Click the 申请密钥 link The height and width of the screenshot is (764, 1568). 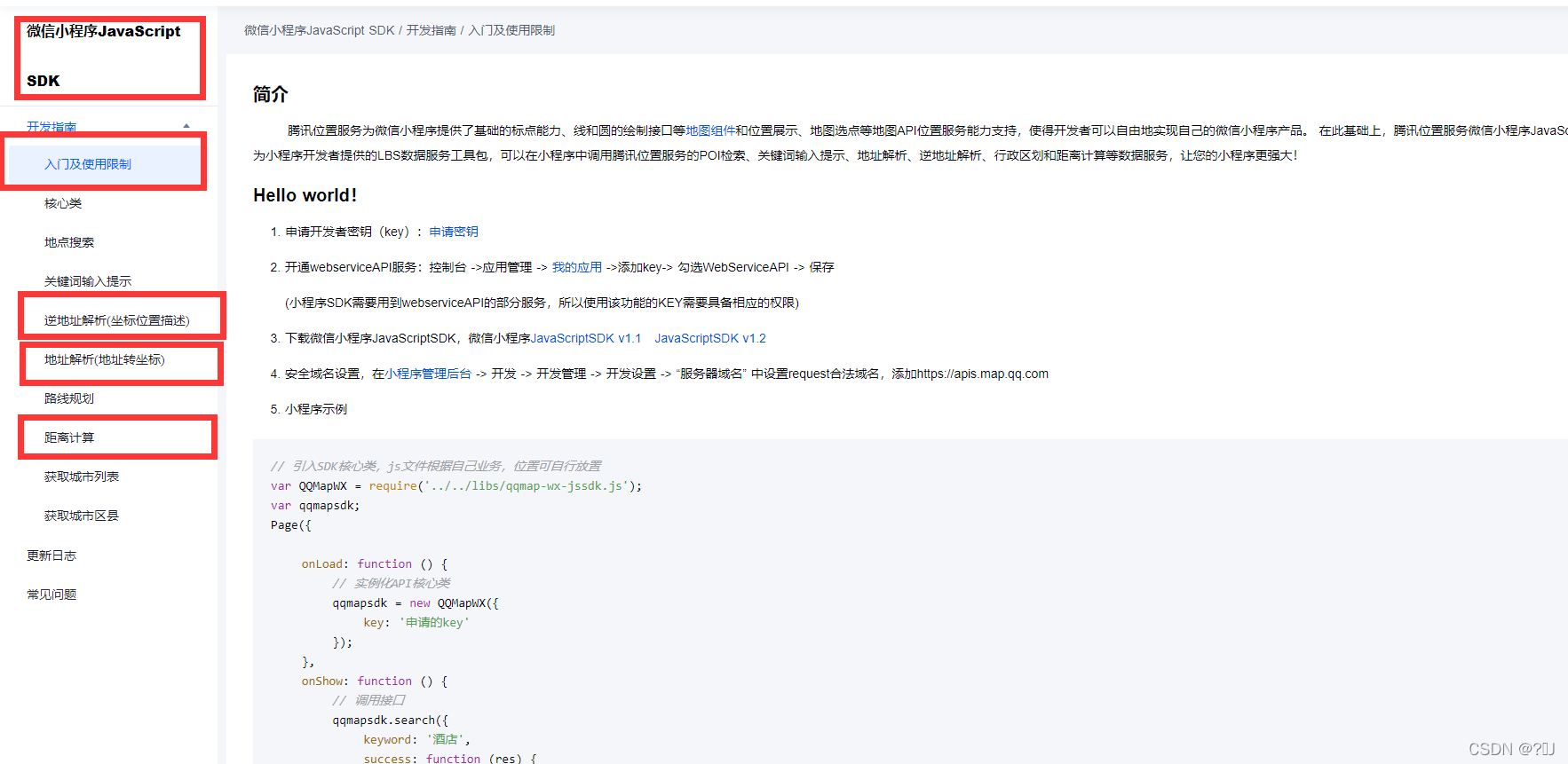pyautogui.click(x=454, y=232)
